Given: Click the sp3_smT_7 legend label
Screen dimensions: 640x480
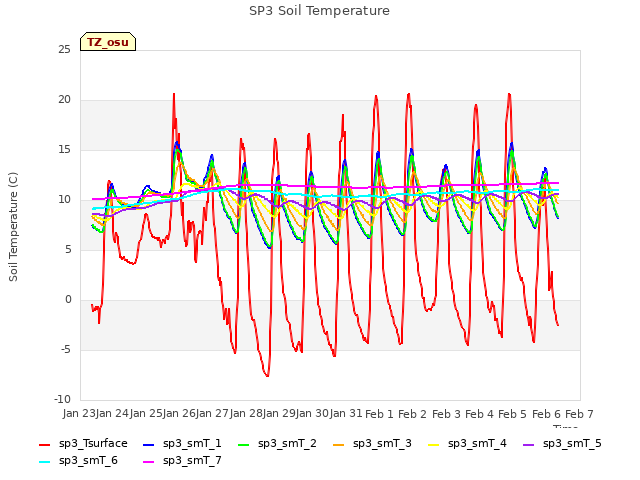Looking at the screenshot, I should [192, 460].
